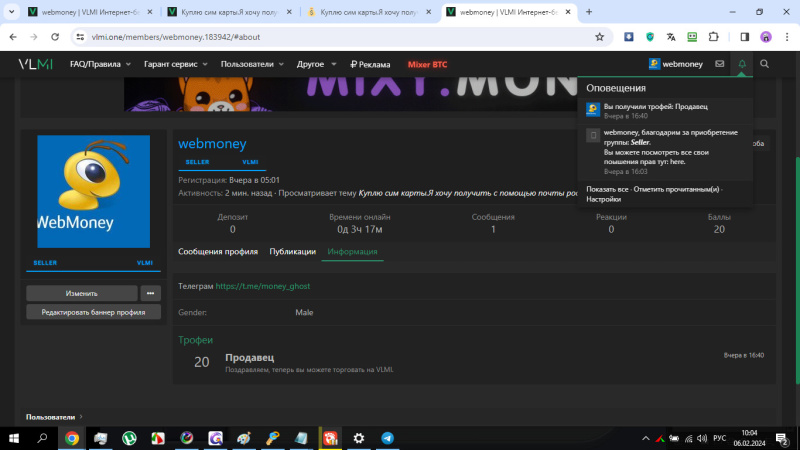The image size is (800, 450).
Task: Open the Extensions puzzle piece icon
Action: (713, 37)
